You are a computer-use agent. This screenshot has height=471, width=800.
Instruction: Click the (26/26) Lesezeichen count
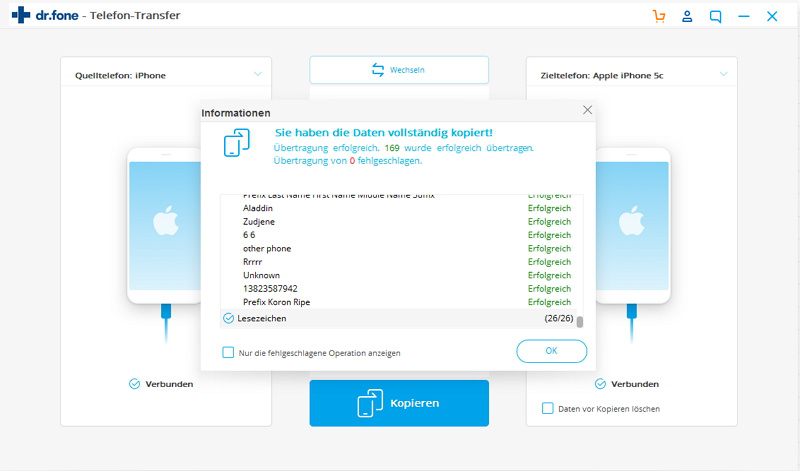[x=559, y=318]
